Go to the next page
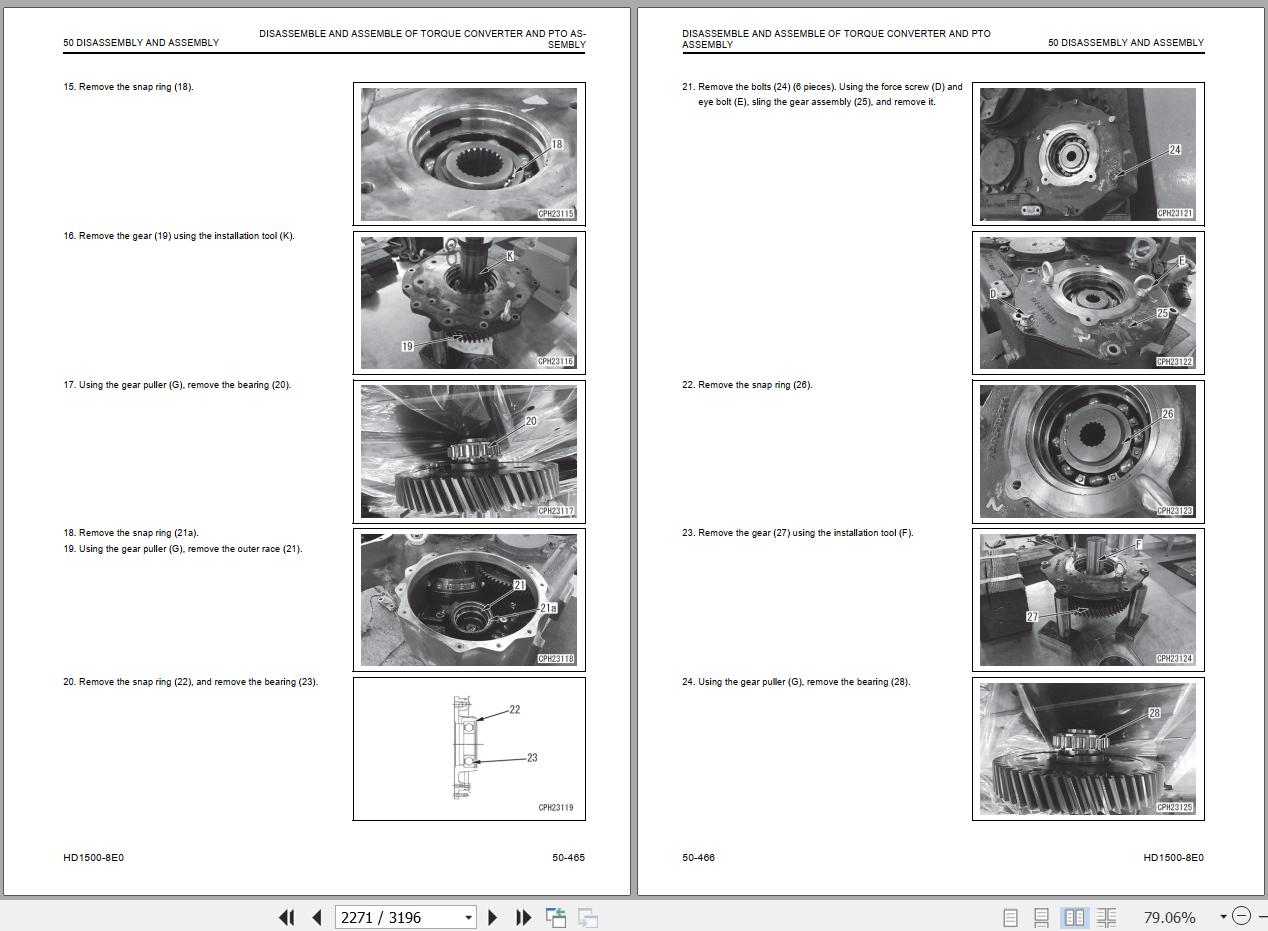 tap(492, 917)
